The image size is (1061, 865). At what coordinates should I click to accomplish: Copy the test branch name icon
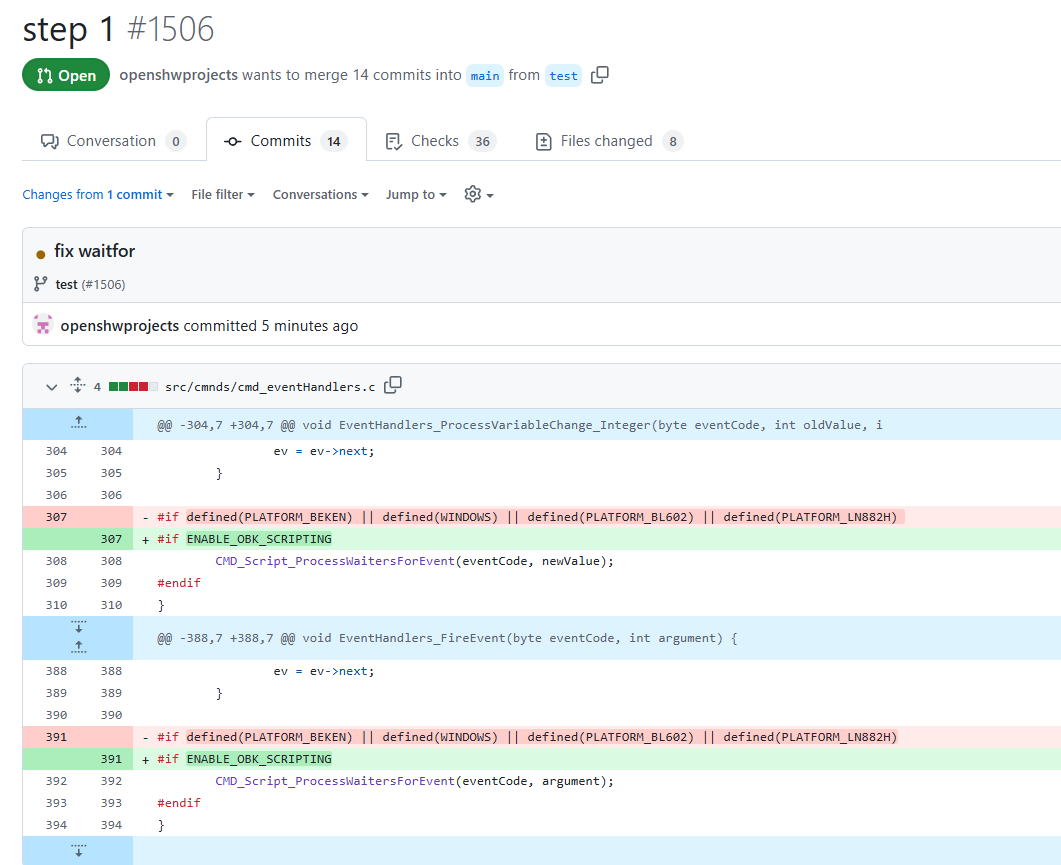(600, 75)
